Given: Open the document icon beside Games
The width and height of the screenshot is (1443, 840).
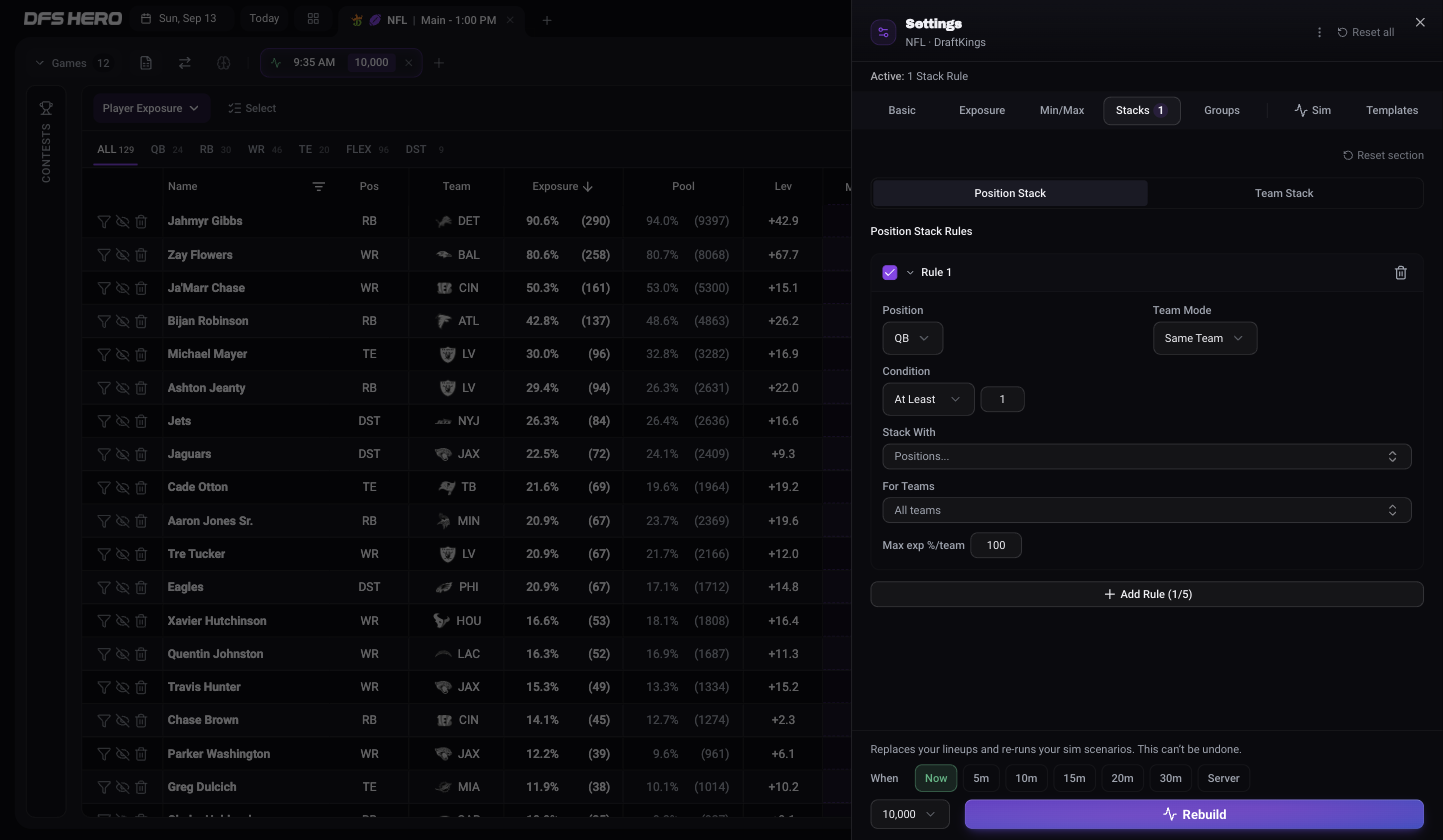Looking at the screenshot, I should pos(146,63).
